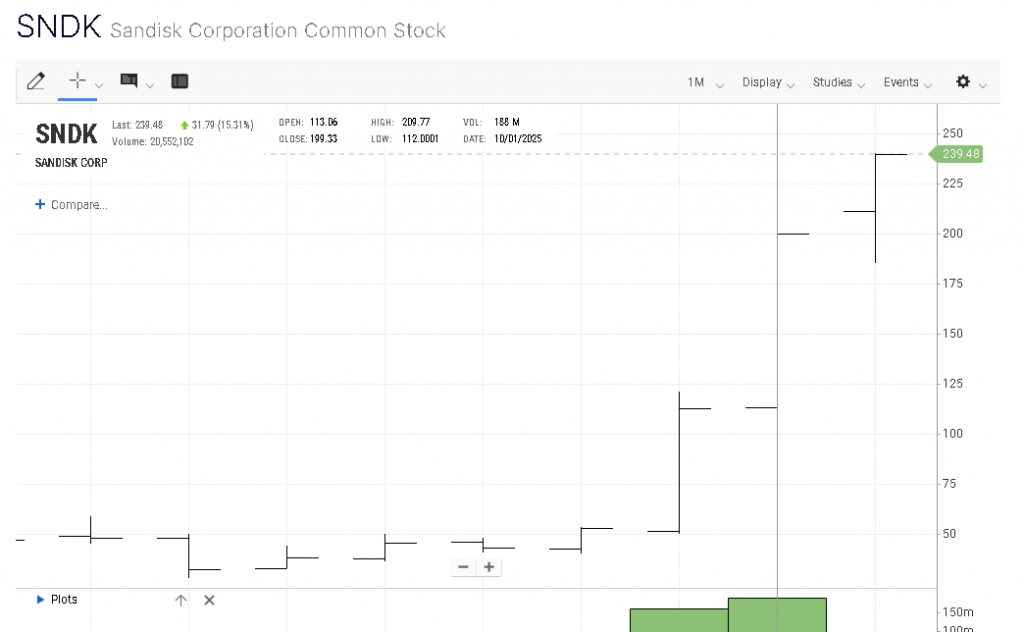
Task: Zoom out with the minus button
Action: [463, 567]
